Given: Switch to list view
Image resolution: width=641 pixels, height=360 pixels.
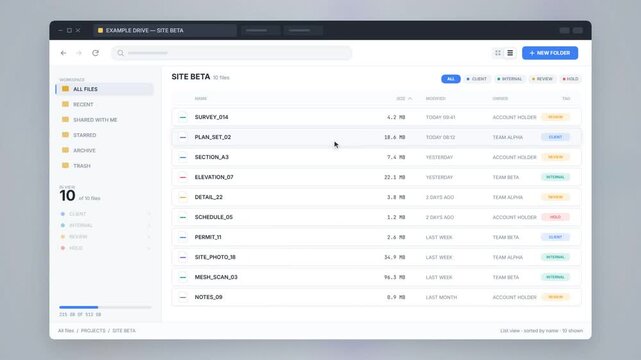Looking at the screenshot, I should pyautogui.click(x=510, y=53).
